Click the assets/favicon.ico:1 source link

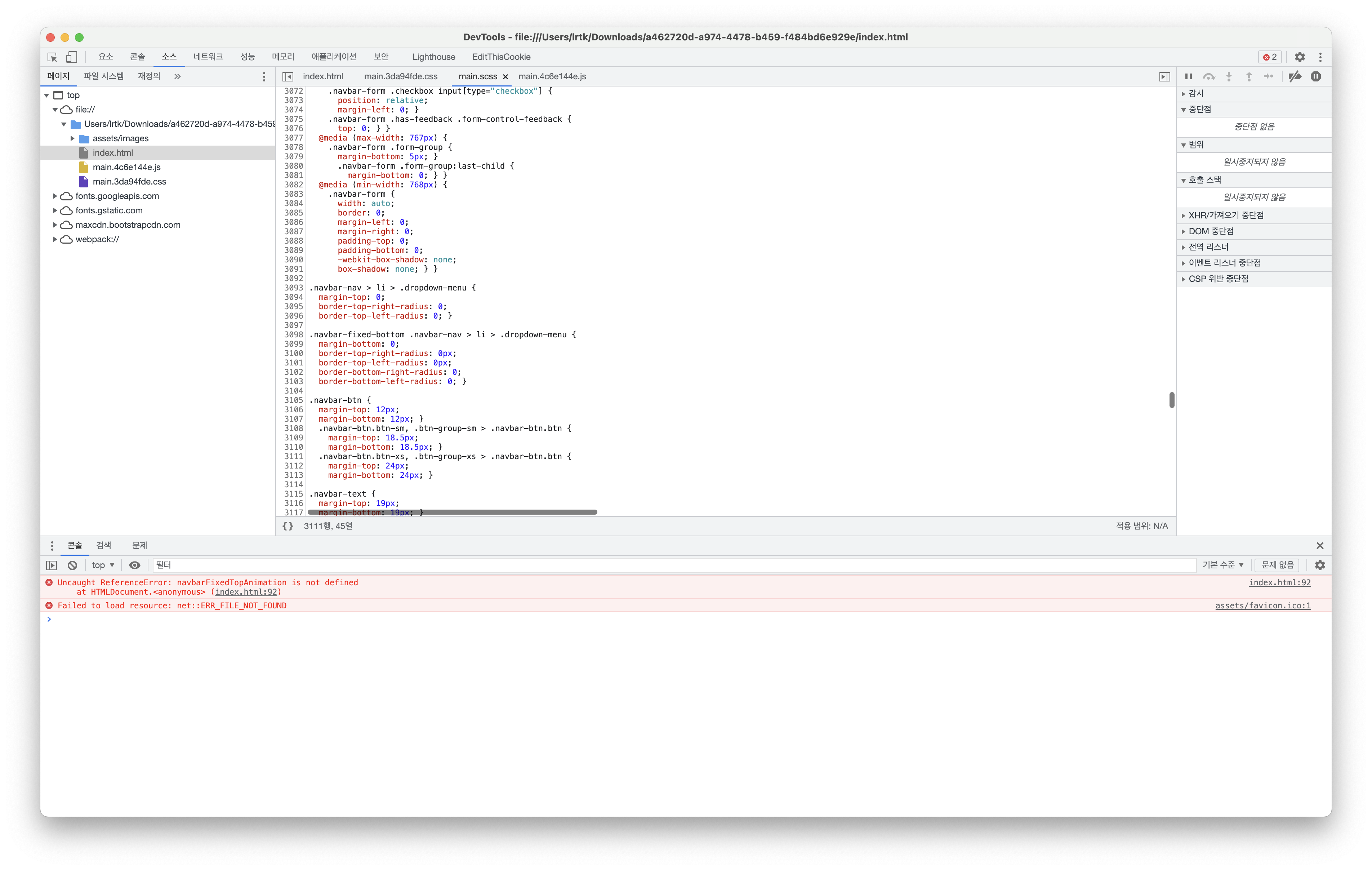(1262, 605)
